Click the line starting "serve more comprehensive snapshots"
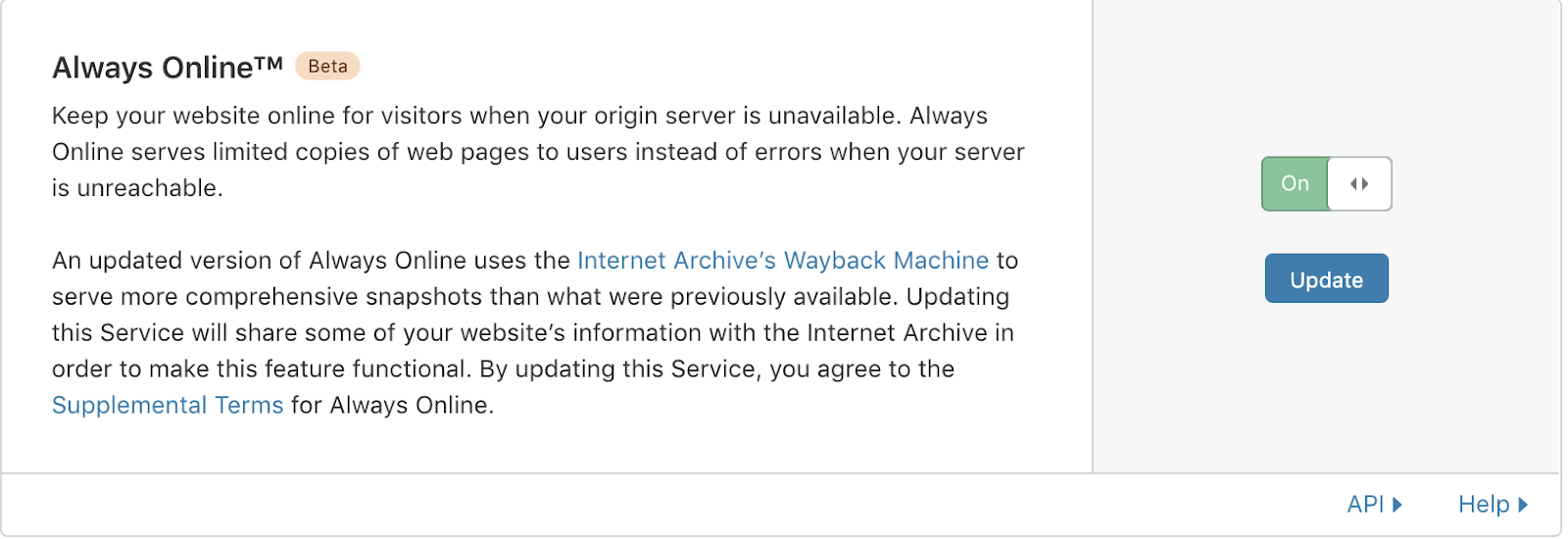This screenshot has height=539, width=1568. click(530, 297)
